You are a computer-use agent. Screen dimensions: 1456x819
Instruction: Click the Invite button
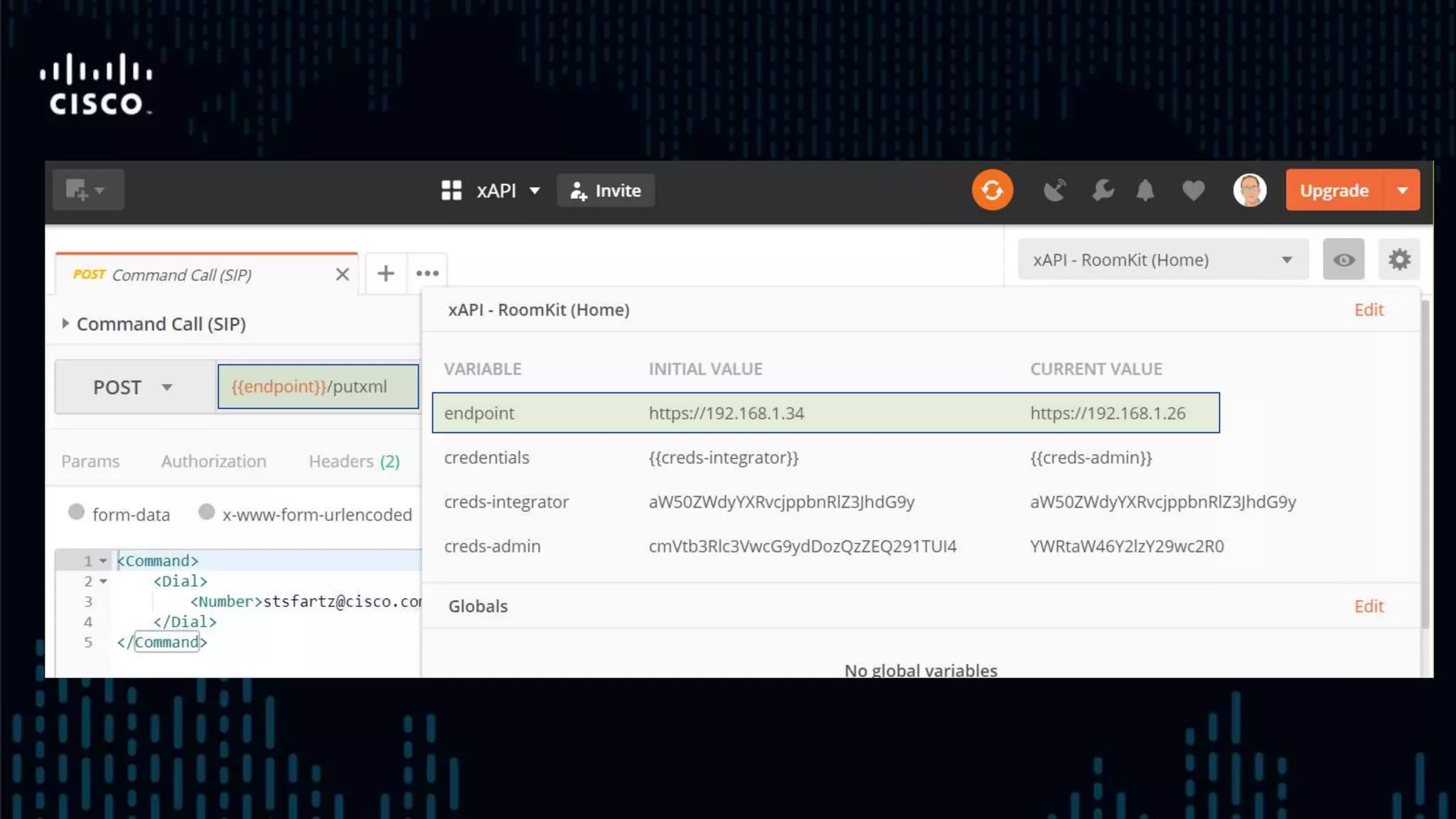tap(606, 191)
